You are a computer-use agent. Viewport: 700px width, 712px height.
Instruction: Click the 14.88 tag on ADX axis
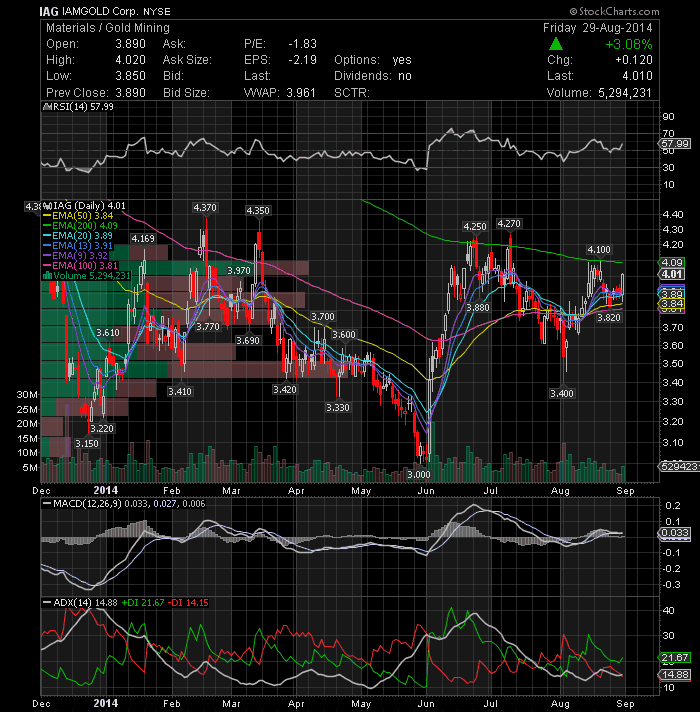point(675,675)
